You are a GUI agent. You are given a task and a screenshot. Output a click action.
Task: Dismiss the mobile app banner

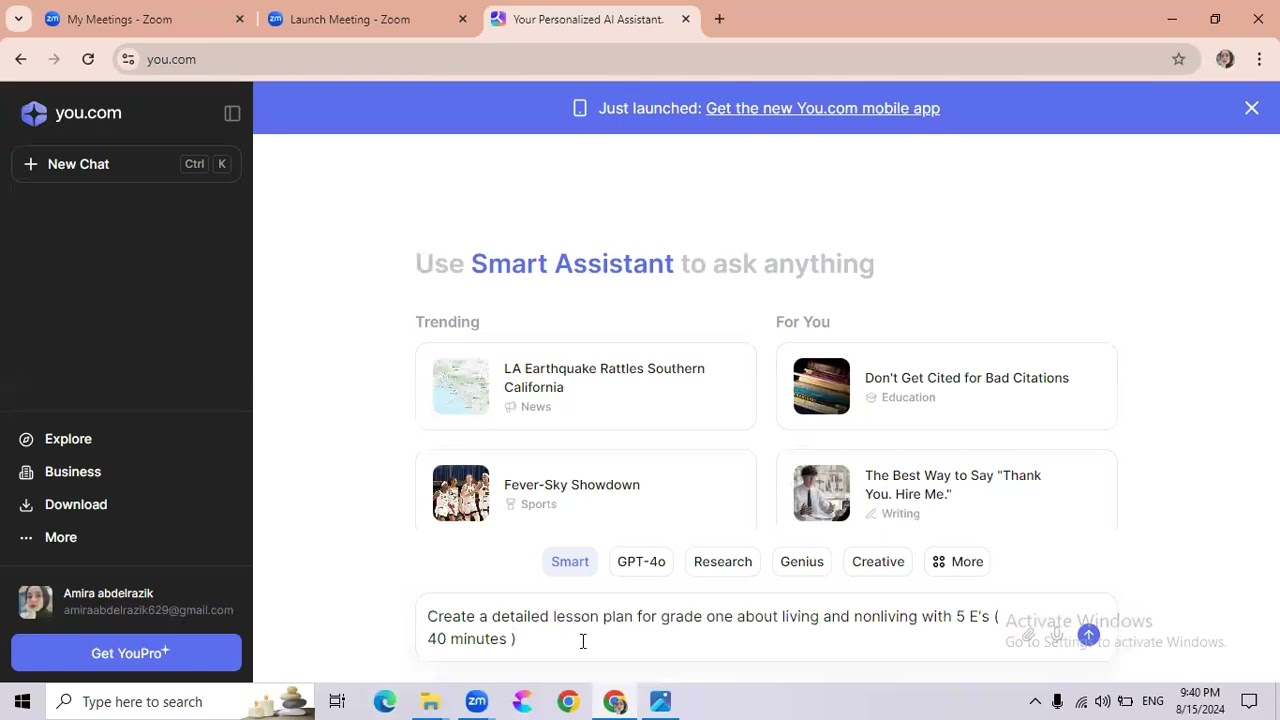pyautogui.click(x=1252, y=108)
